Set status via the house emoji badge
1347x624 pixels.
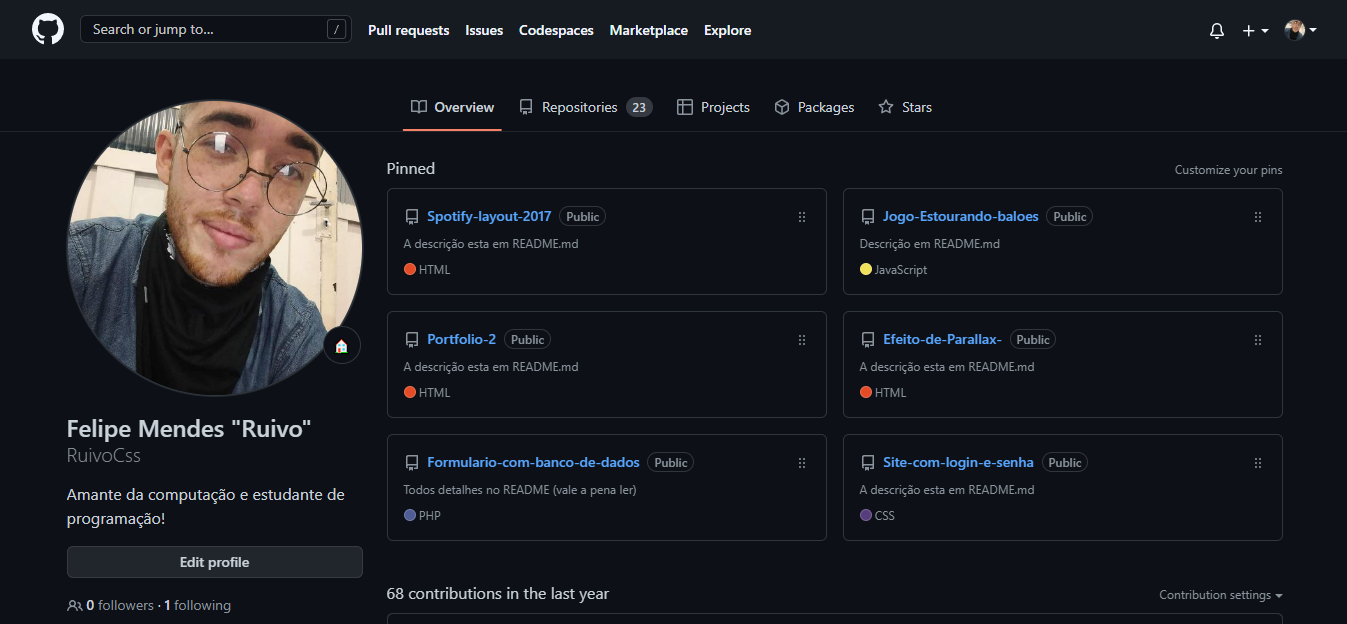(x=342, y=346)
